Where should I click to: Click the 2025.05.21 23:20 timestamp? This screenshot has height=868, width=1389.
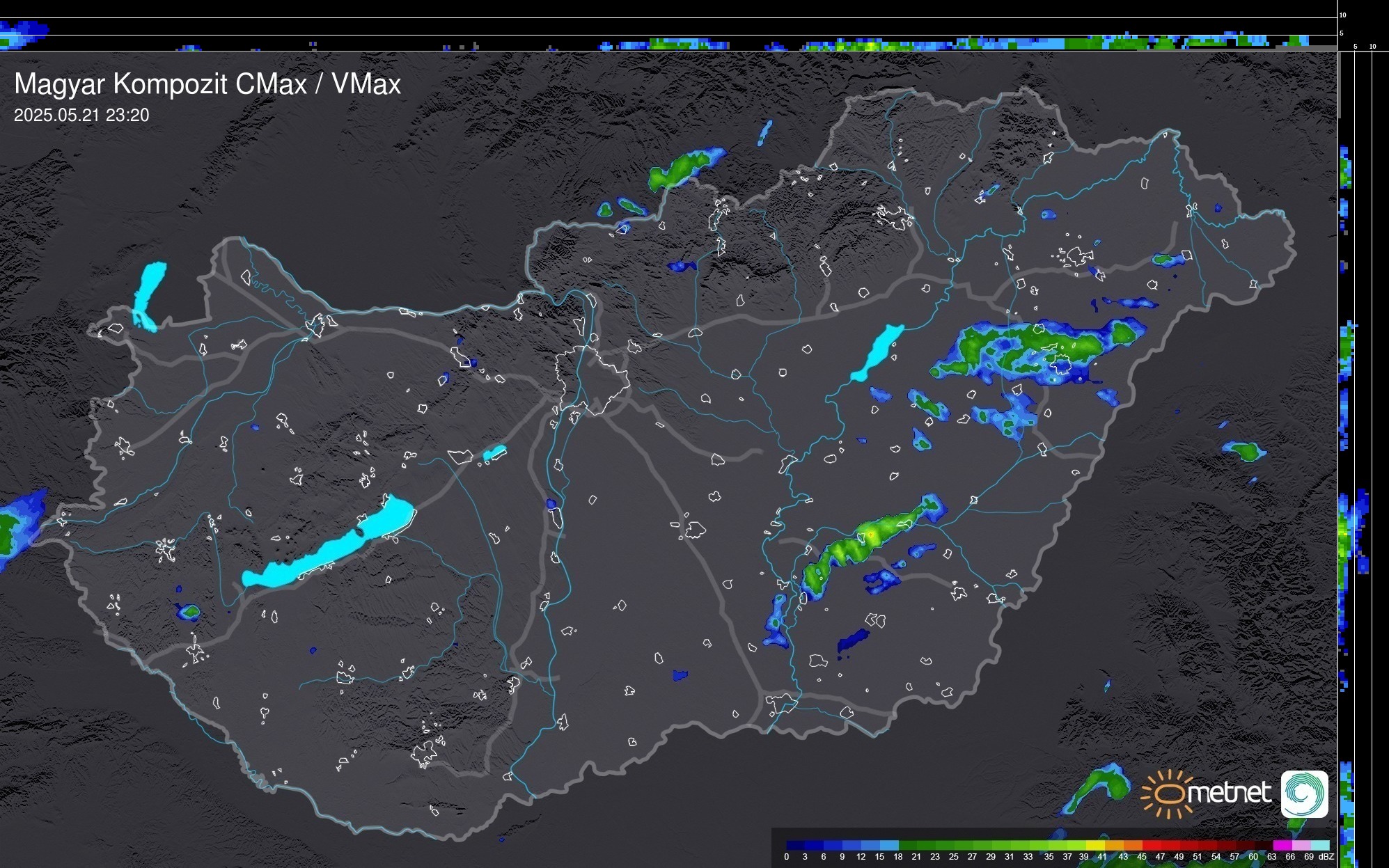pyautogui.click(x=81, y=116)
